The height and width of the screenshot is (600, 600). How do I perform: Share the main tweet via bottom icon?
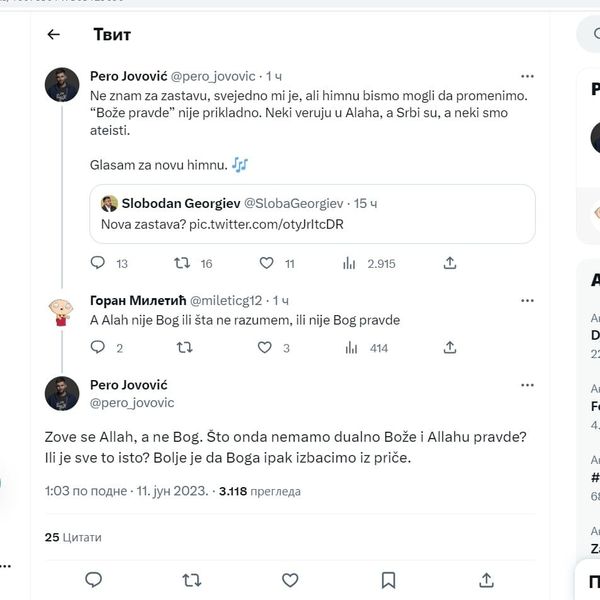click(x=486, y=579)
